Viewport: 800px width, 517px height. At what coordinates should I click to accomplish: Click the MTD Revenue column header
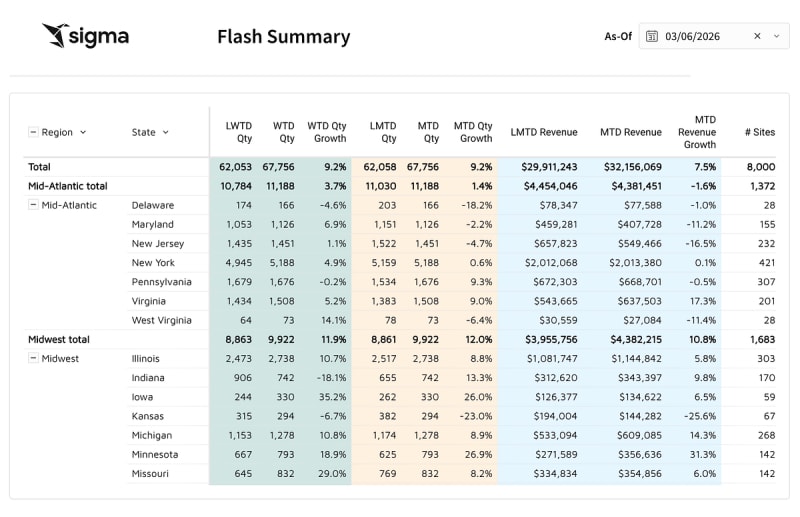pyautogui.click(x=630, y=132)
